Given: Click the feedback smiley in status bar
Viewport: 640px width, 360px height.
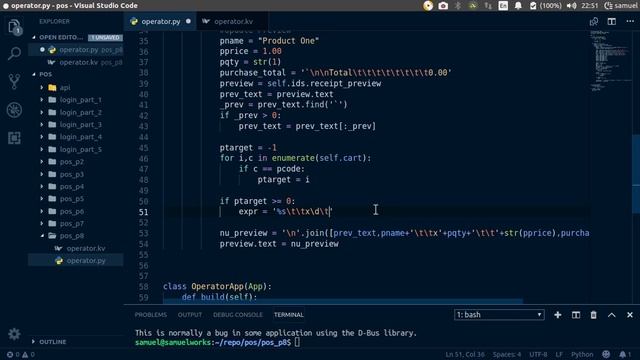Looking at the screenshot, I should [x=606, y=354].
